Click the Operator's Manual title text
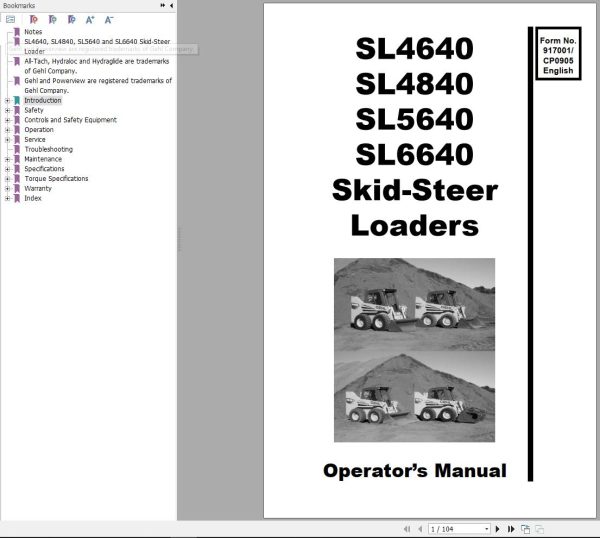The image size is (600, 538). click(x=415, y=471)
